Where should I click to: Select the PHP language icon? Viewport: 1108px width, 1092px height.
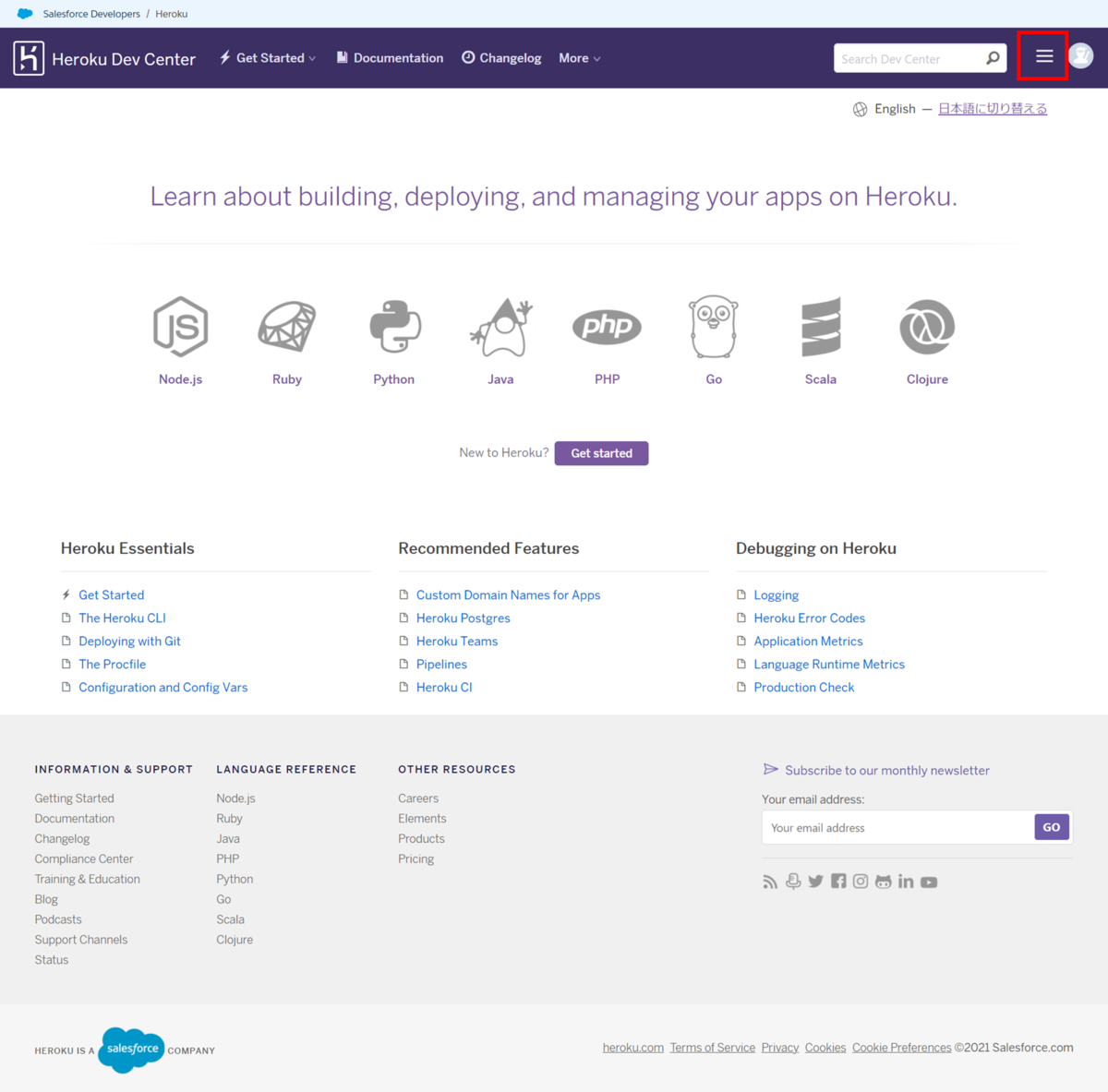point(607,327)
